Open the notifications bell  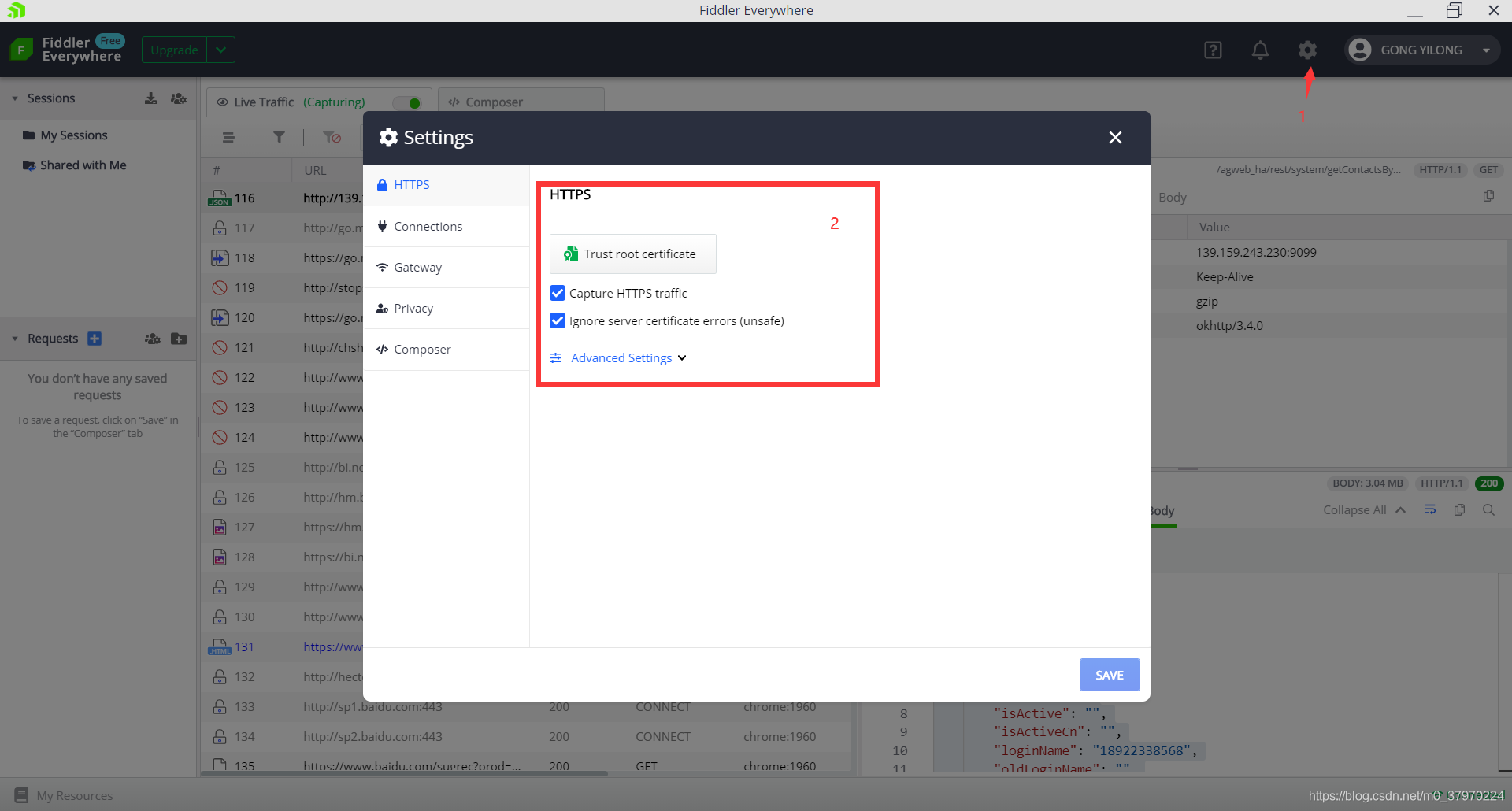pyautogui.click(x=1260, y=50)
